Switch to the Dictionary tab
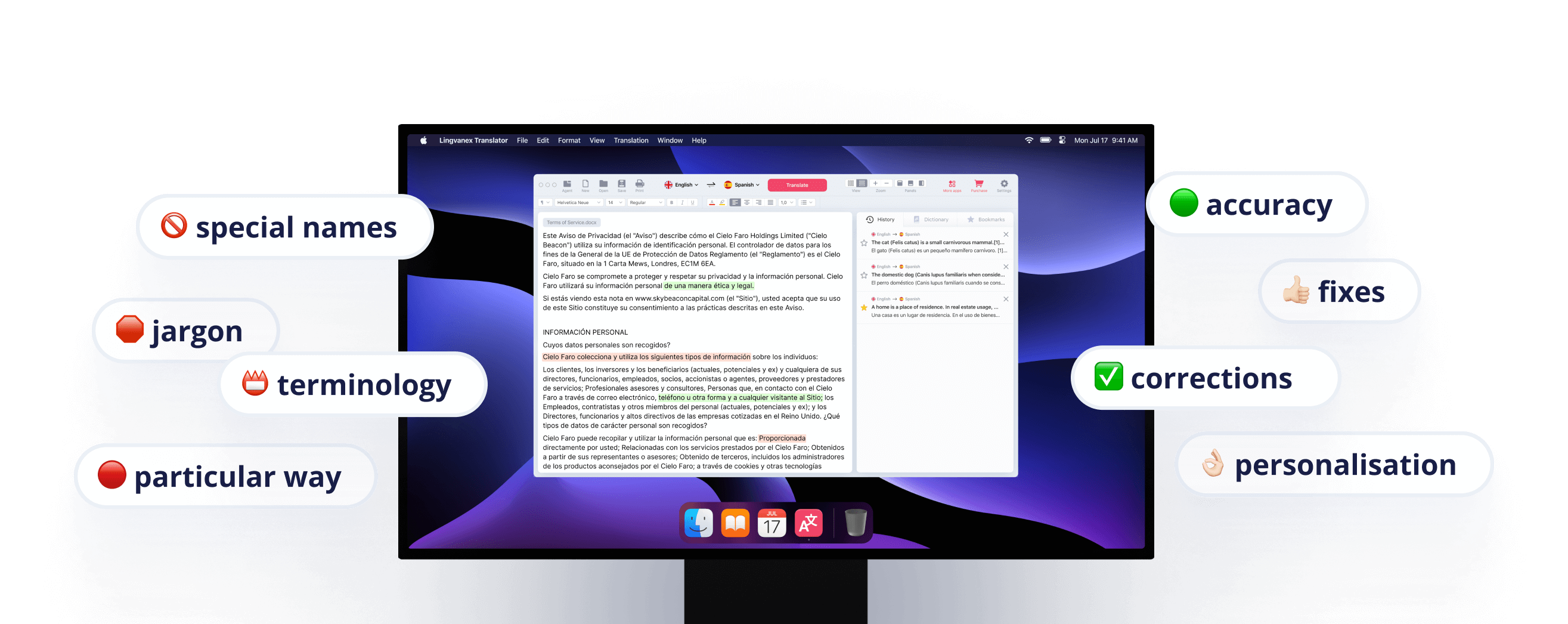1568x624 pixels. tap(931, 220)
